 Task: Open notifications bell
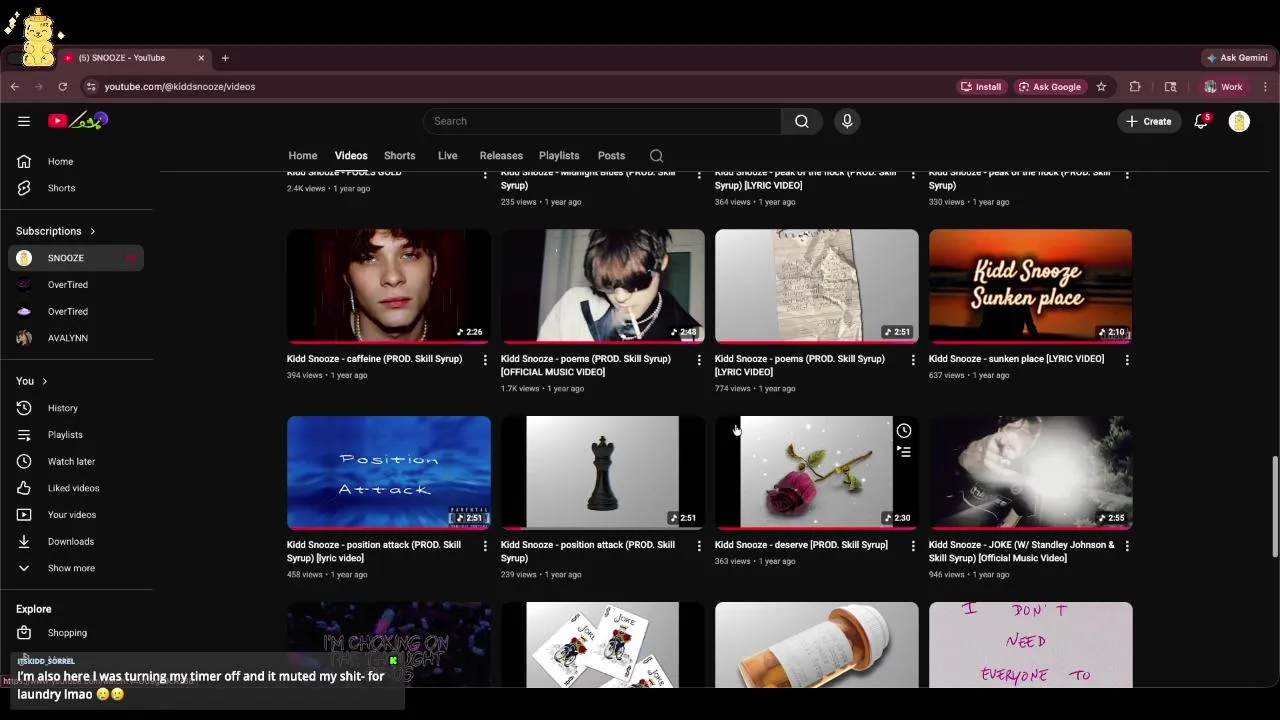1201,121
